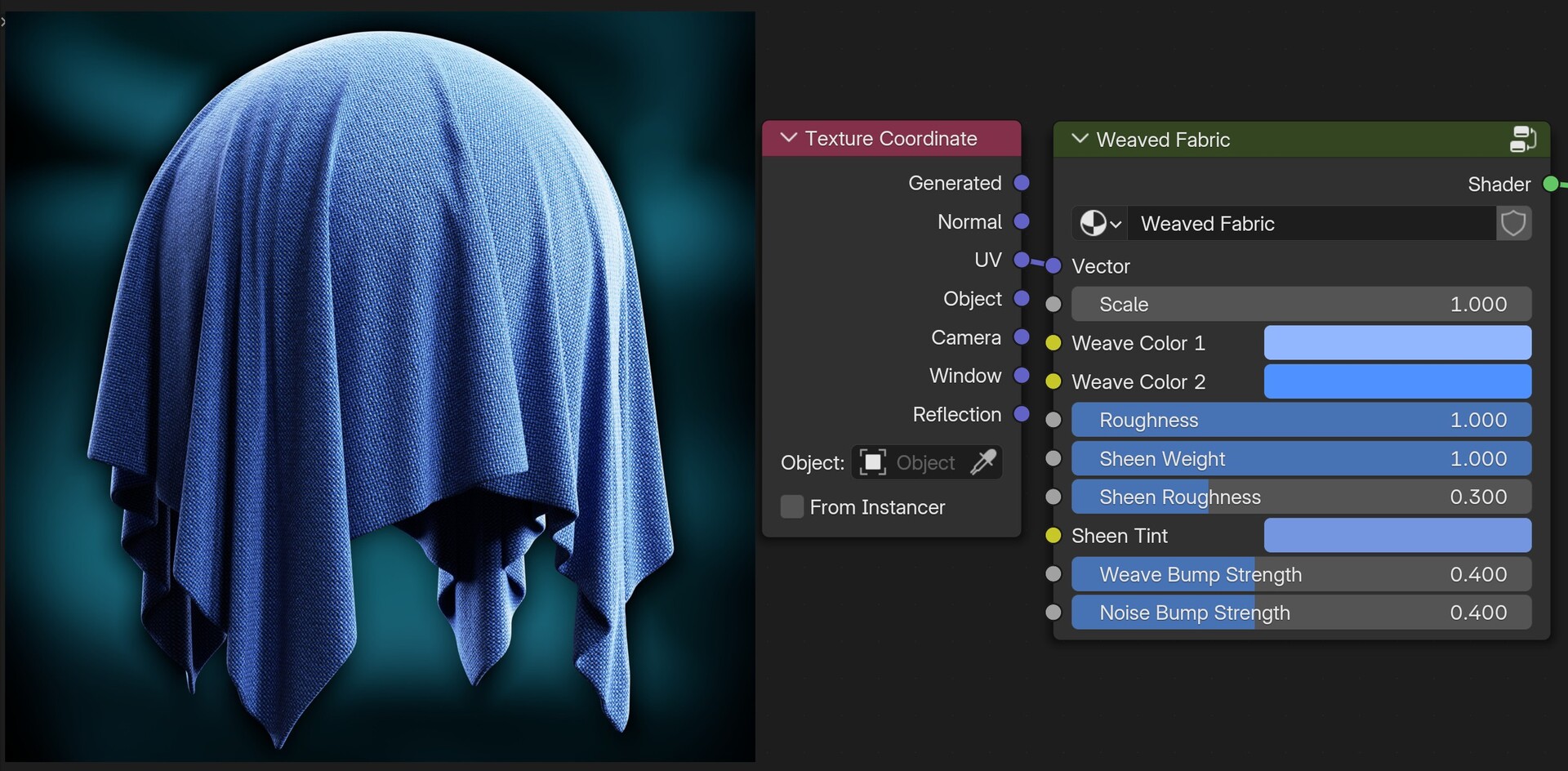Click the Generated output socket
Screen dimensions: 1568x771
click(1022, 183)
